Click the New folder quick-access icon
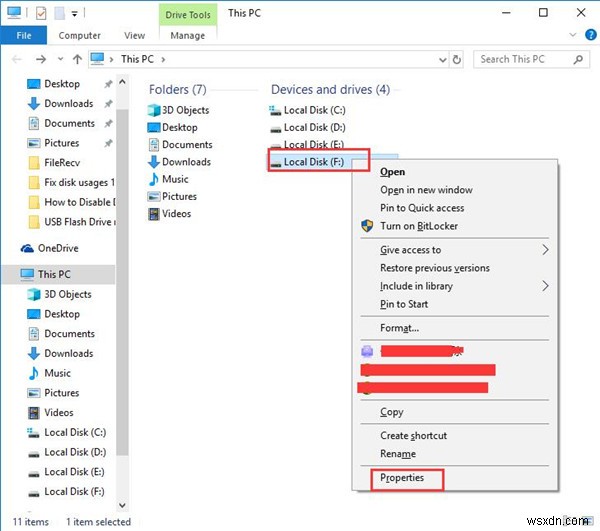Screen dimensions: 600x531 59,13
